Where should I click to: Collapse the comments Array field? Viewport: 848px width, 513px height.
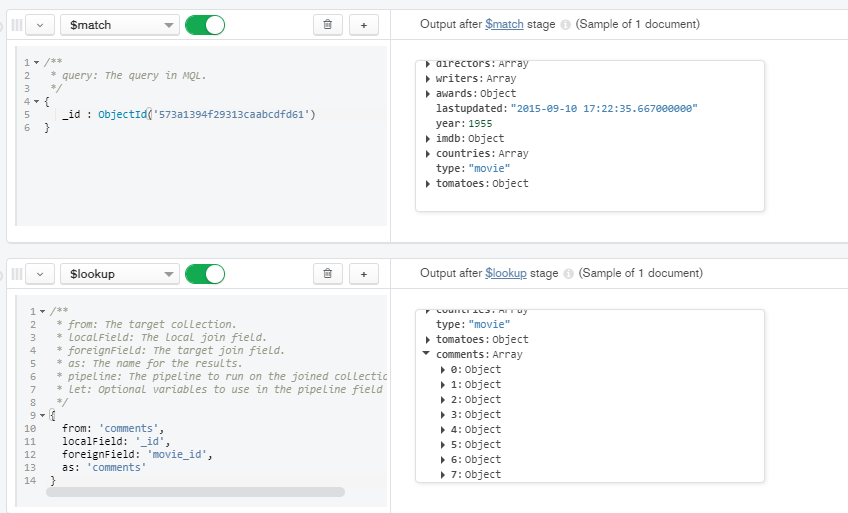[x=428, y=354]
